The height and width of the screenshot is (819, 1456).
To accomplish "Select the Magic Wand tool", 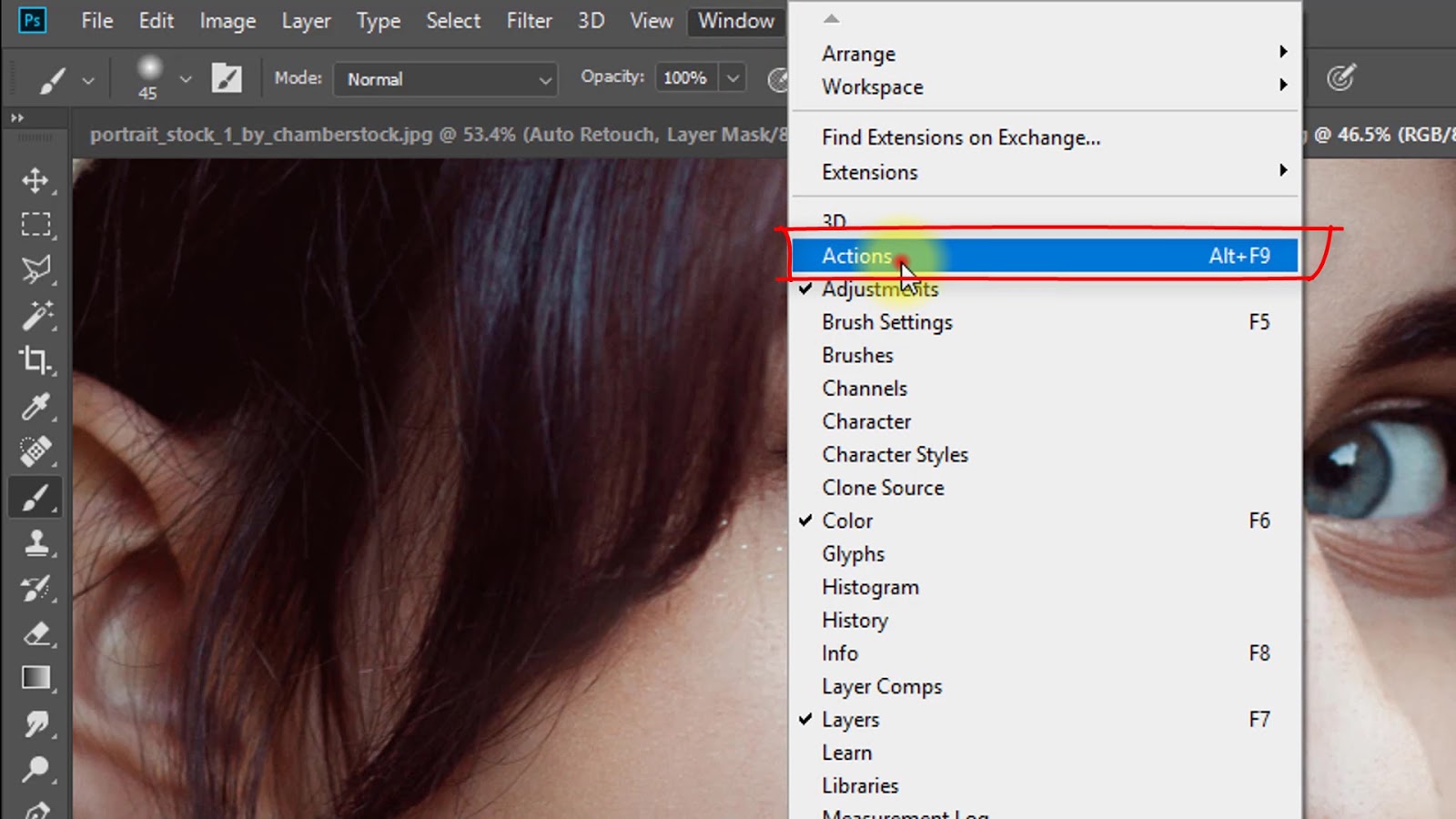I will point(35,315).
